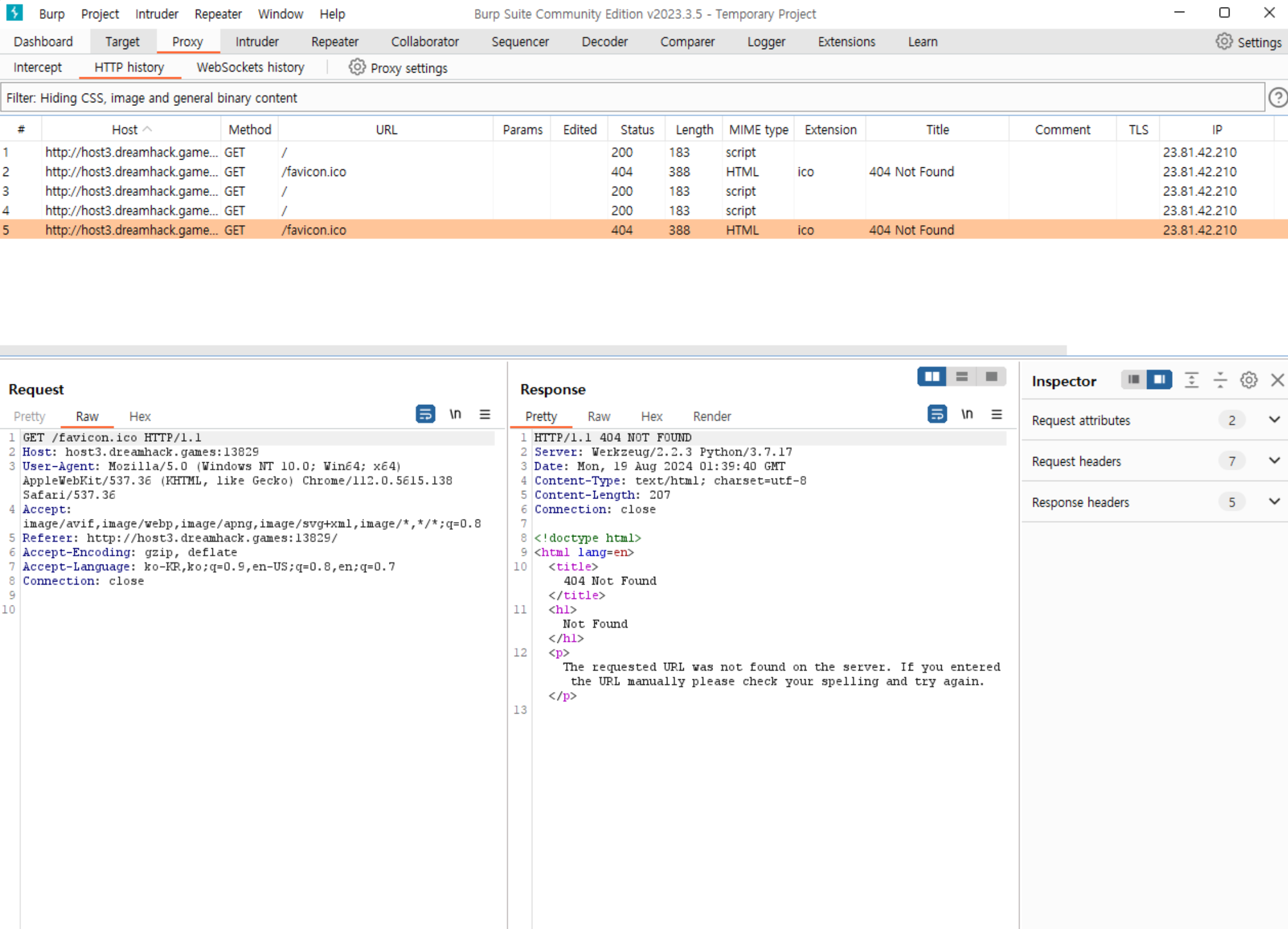Open the Window menu
The height and width of the screenshot is (929, 1288).
(280, 13)
